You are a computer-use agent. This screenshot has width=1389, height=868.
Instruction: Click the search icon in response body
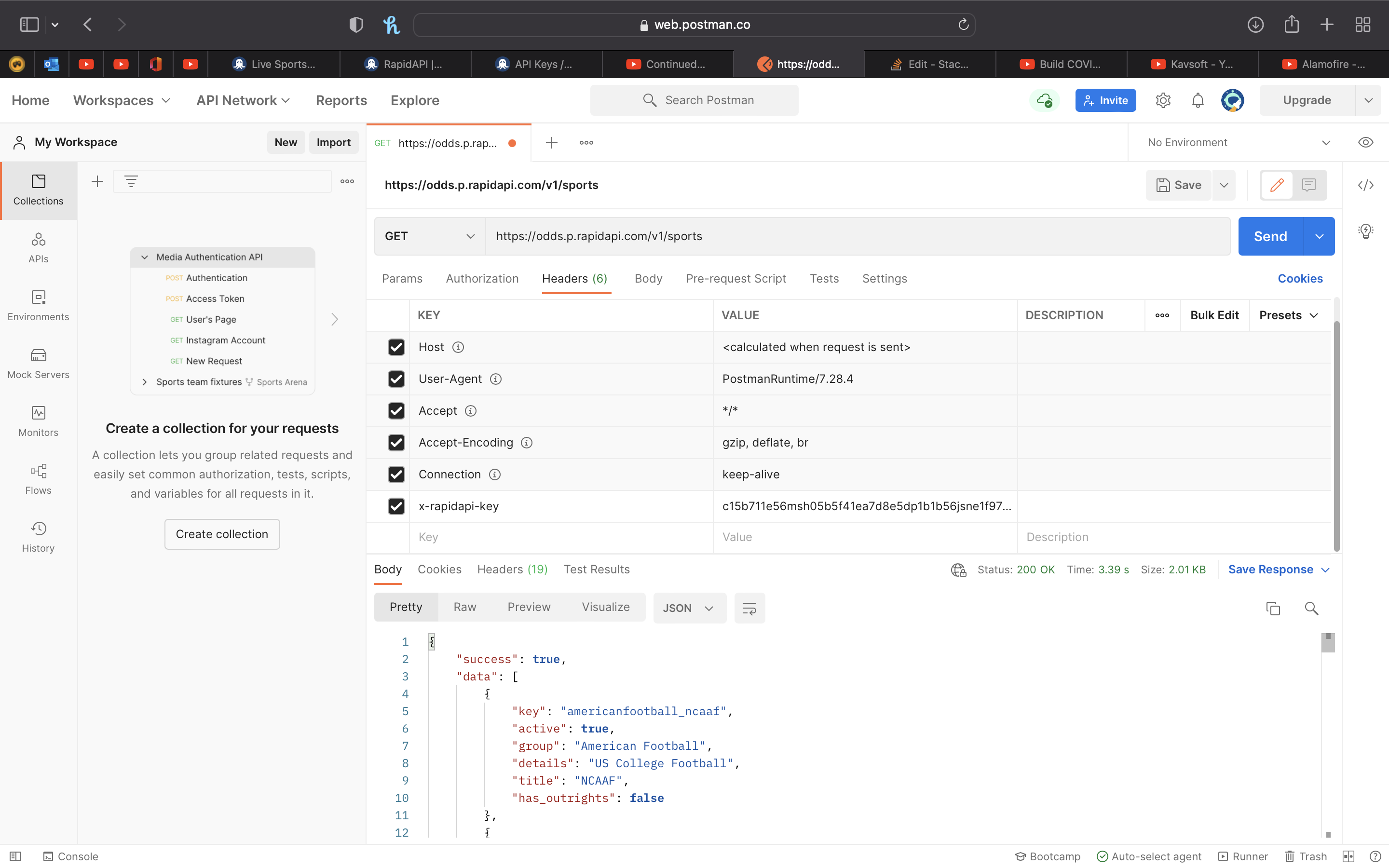pyautogui.click(x=1311, y=608)
